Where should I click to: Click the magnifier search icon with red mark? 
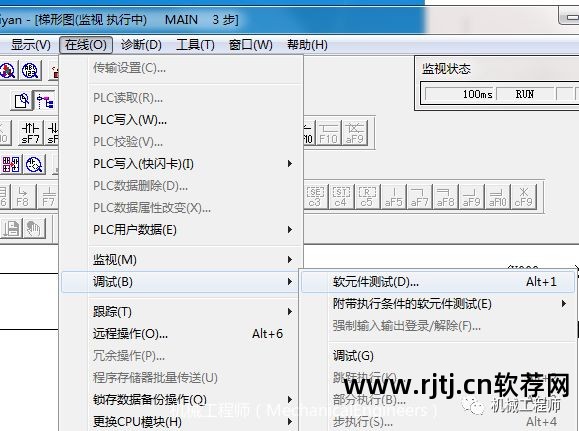tap(8, 70)
